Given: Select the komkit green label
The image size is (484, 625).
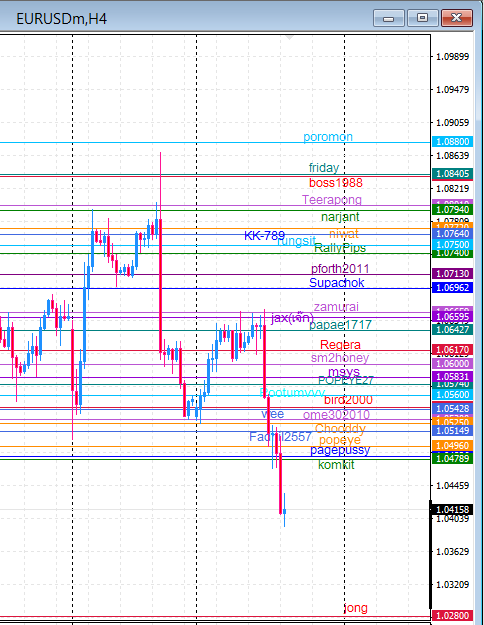Looking at the screenshot, I should (x=336, y=465).
